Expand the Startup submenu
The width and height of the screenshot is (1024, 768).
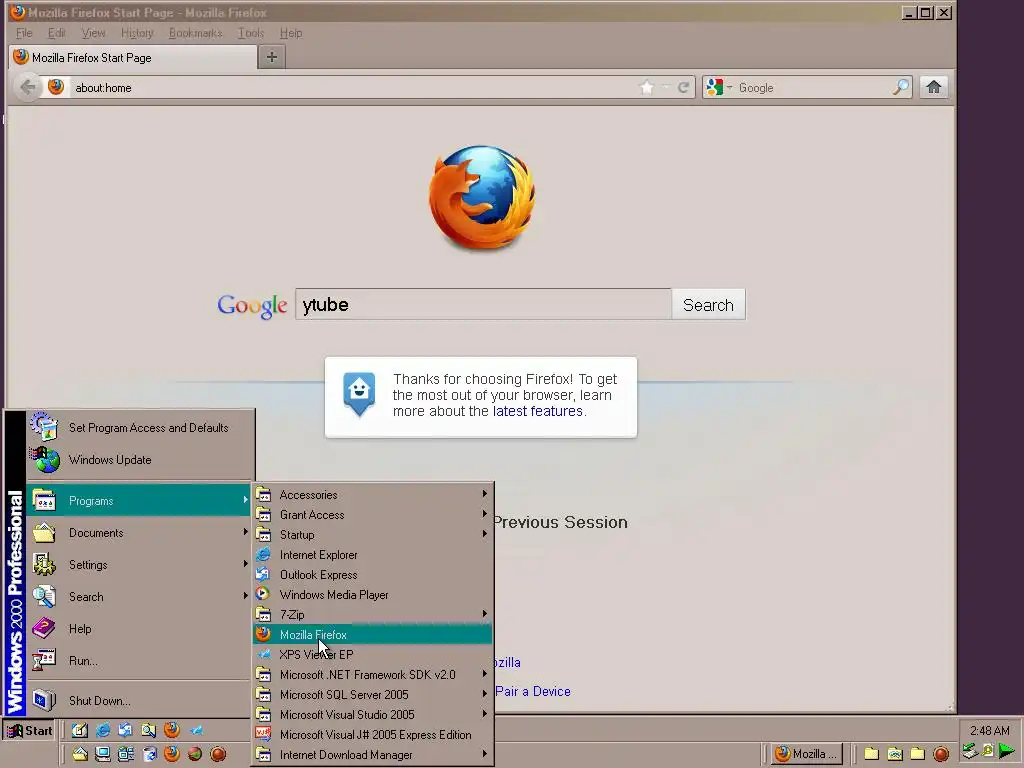click(372, 535)
